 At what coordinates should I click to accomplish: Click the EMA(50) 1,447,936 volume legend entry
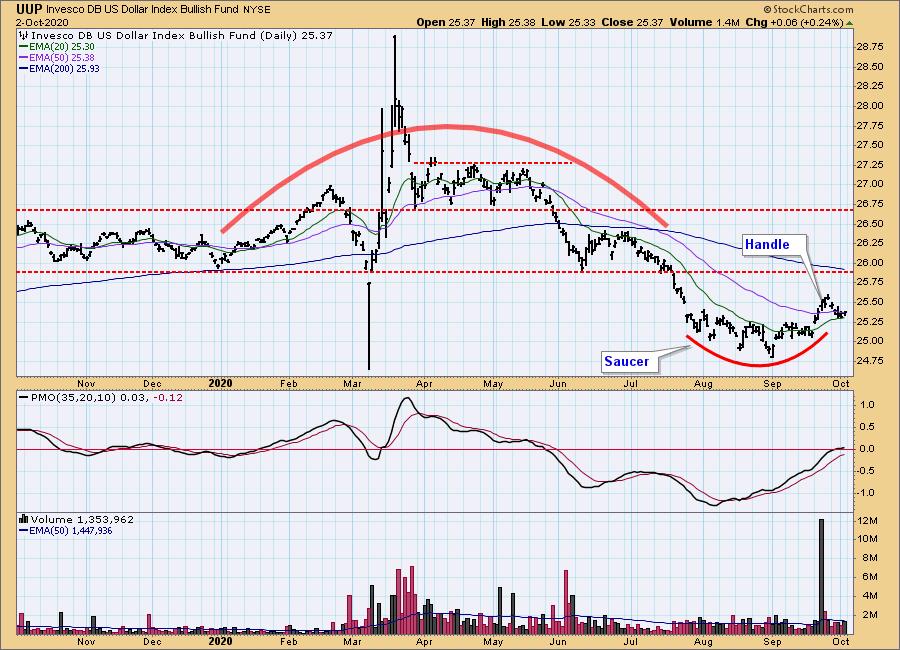pyautogui.click(x=71, y=531)
